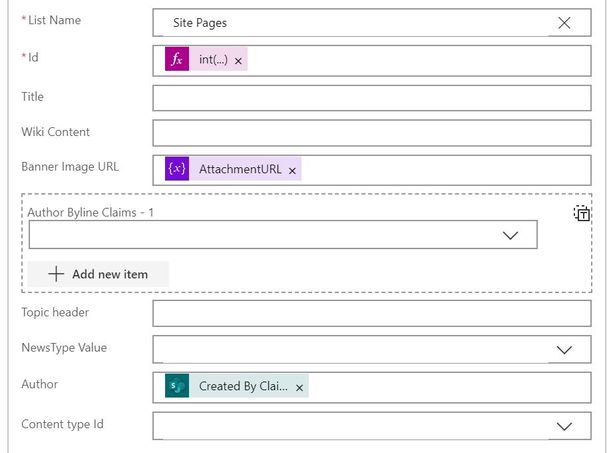This screenshot has height=453, width=615.
Task: Open the NewsType Value dropdown
Action: click(564, 350)
